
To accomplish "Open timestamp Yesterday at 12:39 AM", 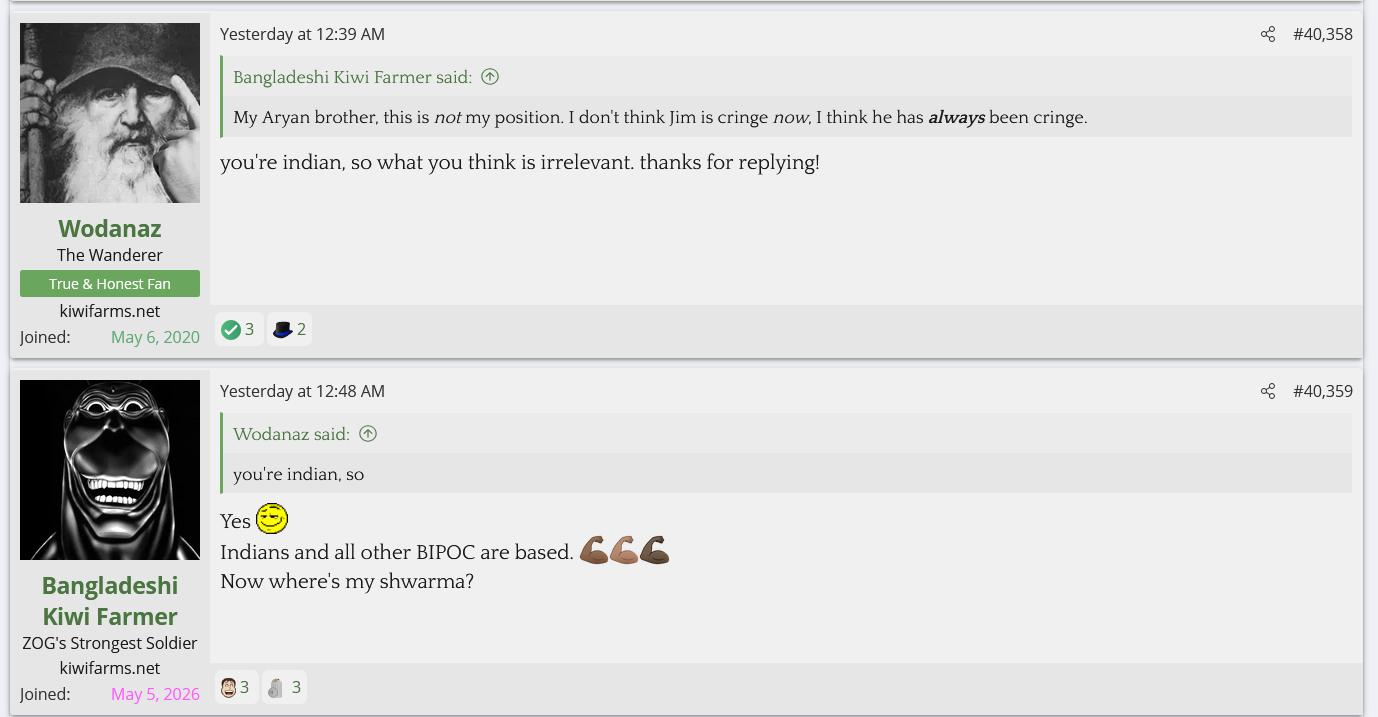I will (x=302, y=35).
